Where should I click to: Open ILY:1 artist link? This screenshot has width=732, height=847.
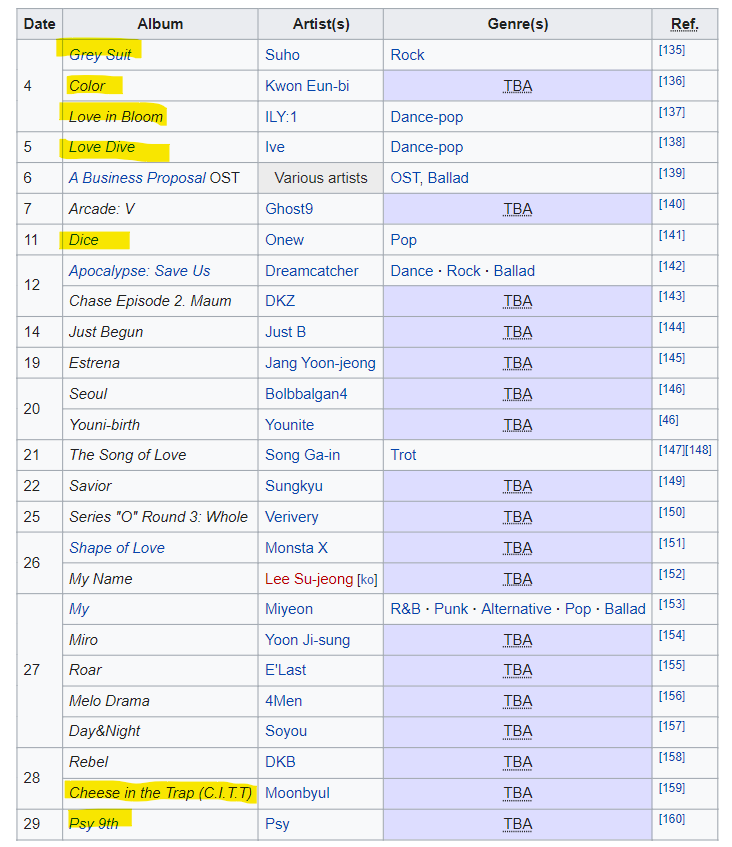281,117
